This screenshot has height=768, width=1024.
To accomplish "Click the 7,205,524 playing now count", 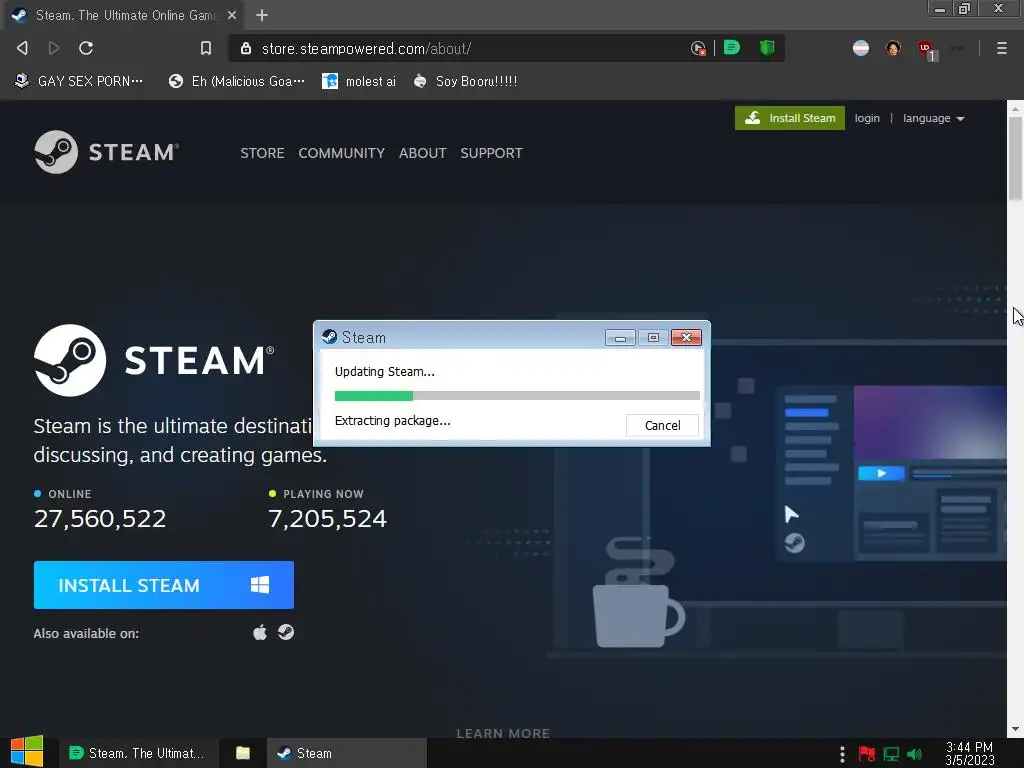I will tap(327, 519).
